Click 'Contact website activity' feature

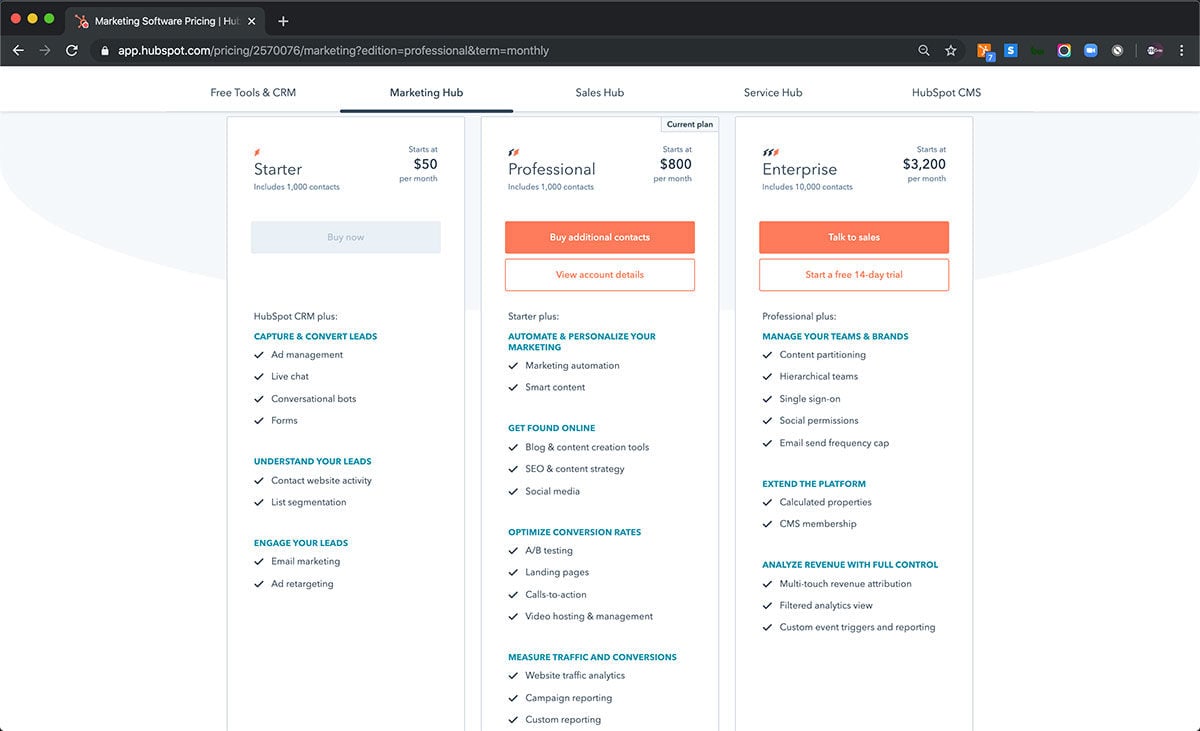[321, 481]
